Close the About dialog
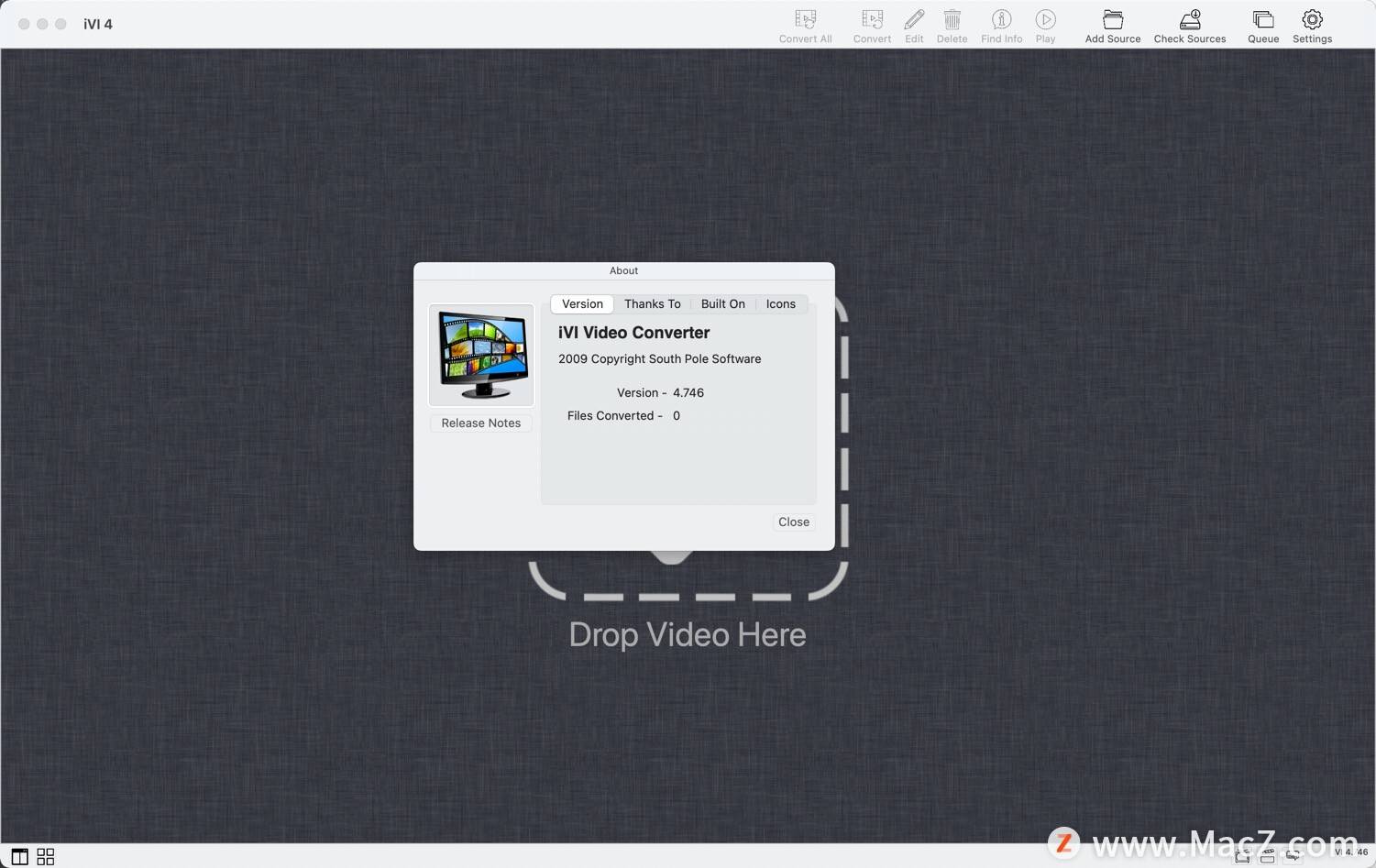Screen dimensions: 1376x868 pos(794,522)
